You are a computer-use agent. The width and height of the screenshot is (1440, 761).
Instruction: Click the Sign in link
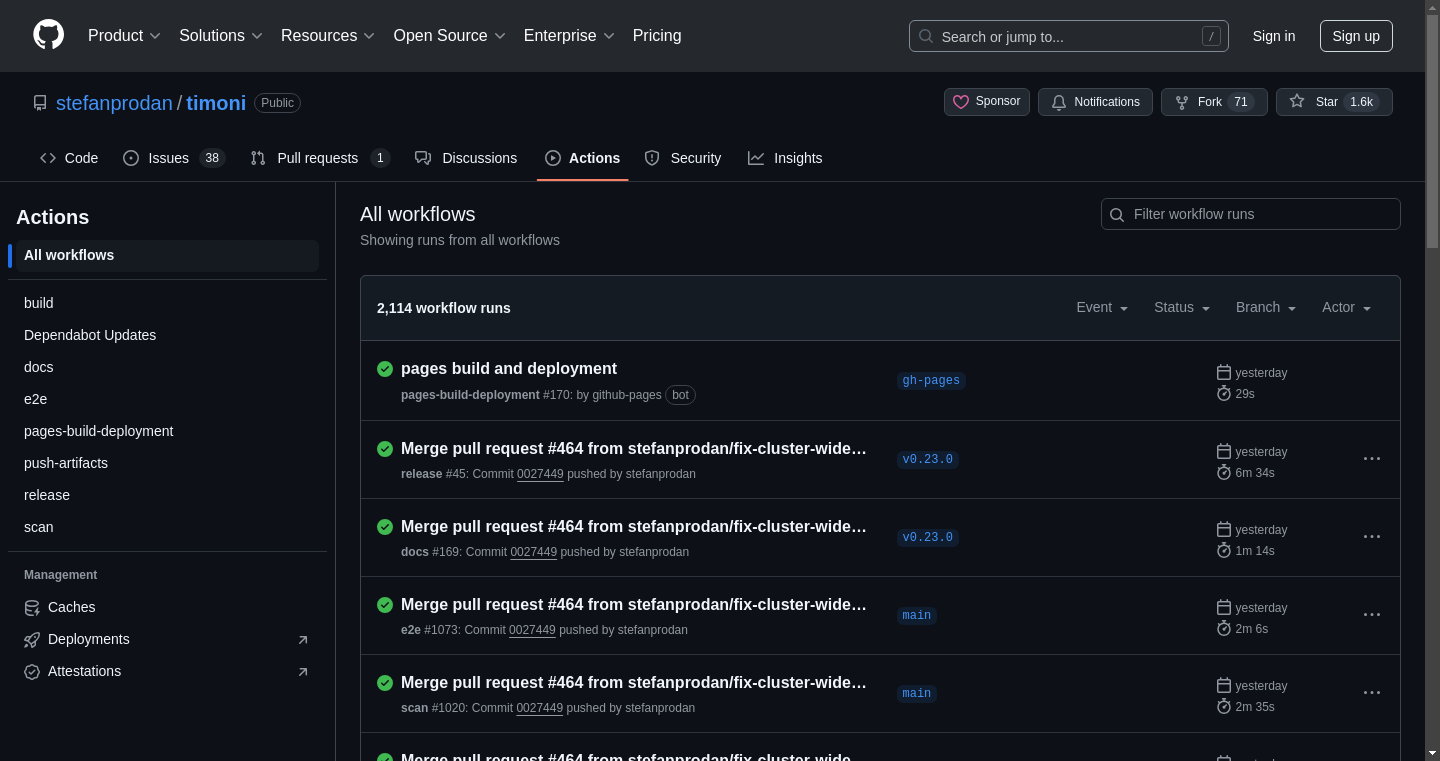click(x=1274, y=36)
